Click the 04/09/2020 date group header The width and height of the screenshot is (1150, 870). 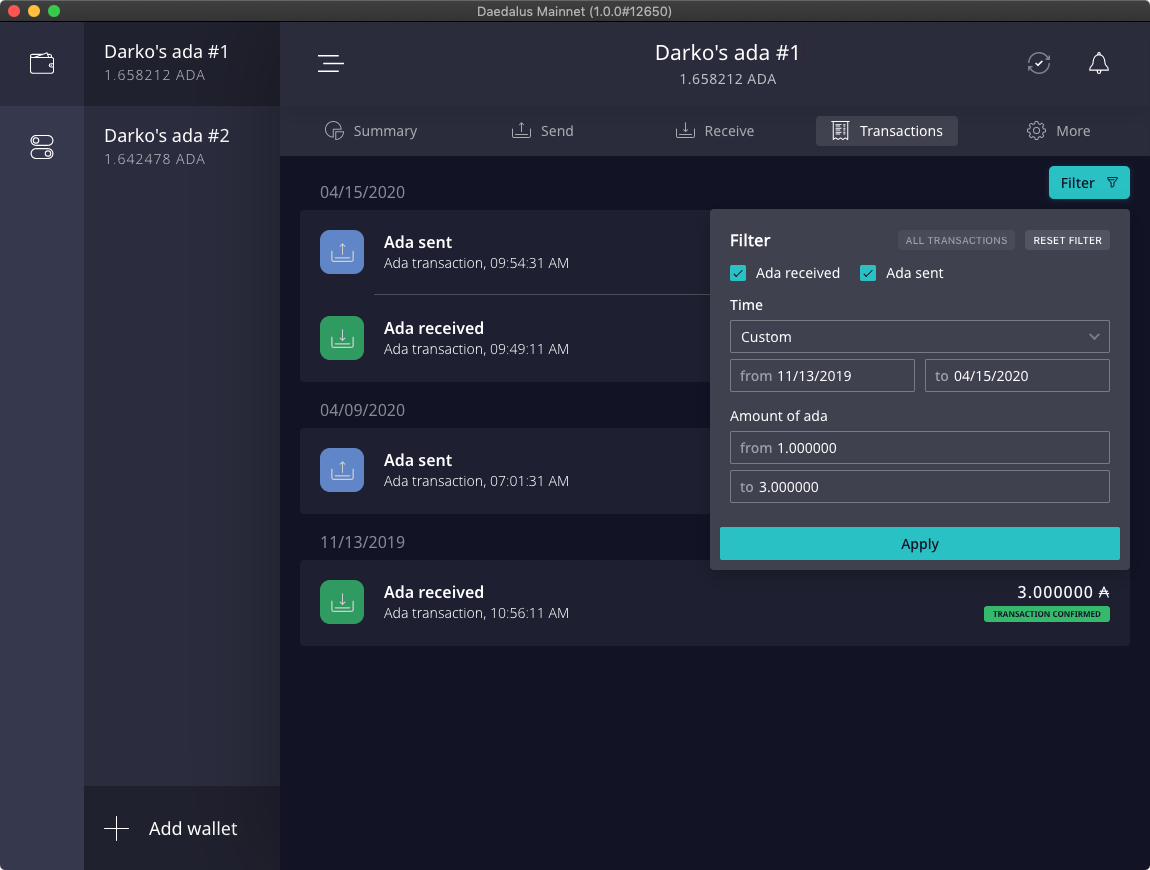[x=362, y=410]
